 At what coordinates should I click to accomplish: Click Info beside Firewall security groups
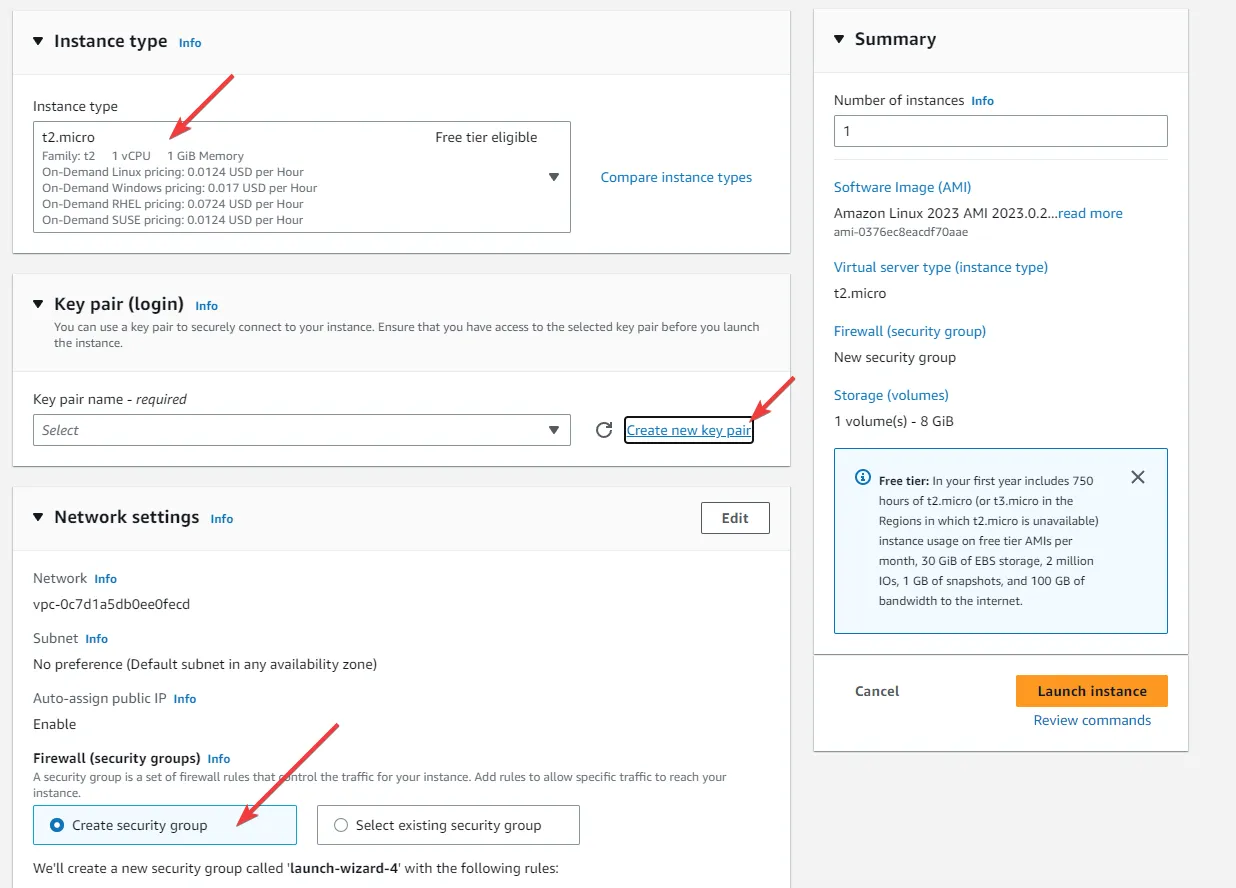(x=218, y=758)
